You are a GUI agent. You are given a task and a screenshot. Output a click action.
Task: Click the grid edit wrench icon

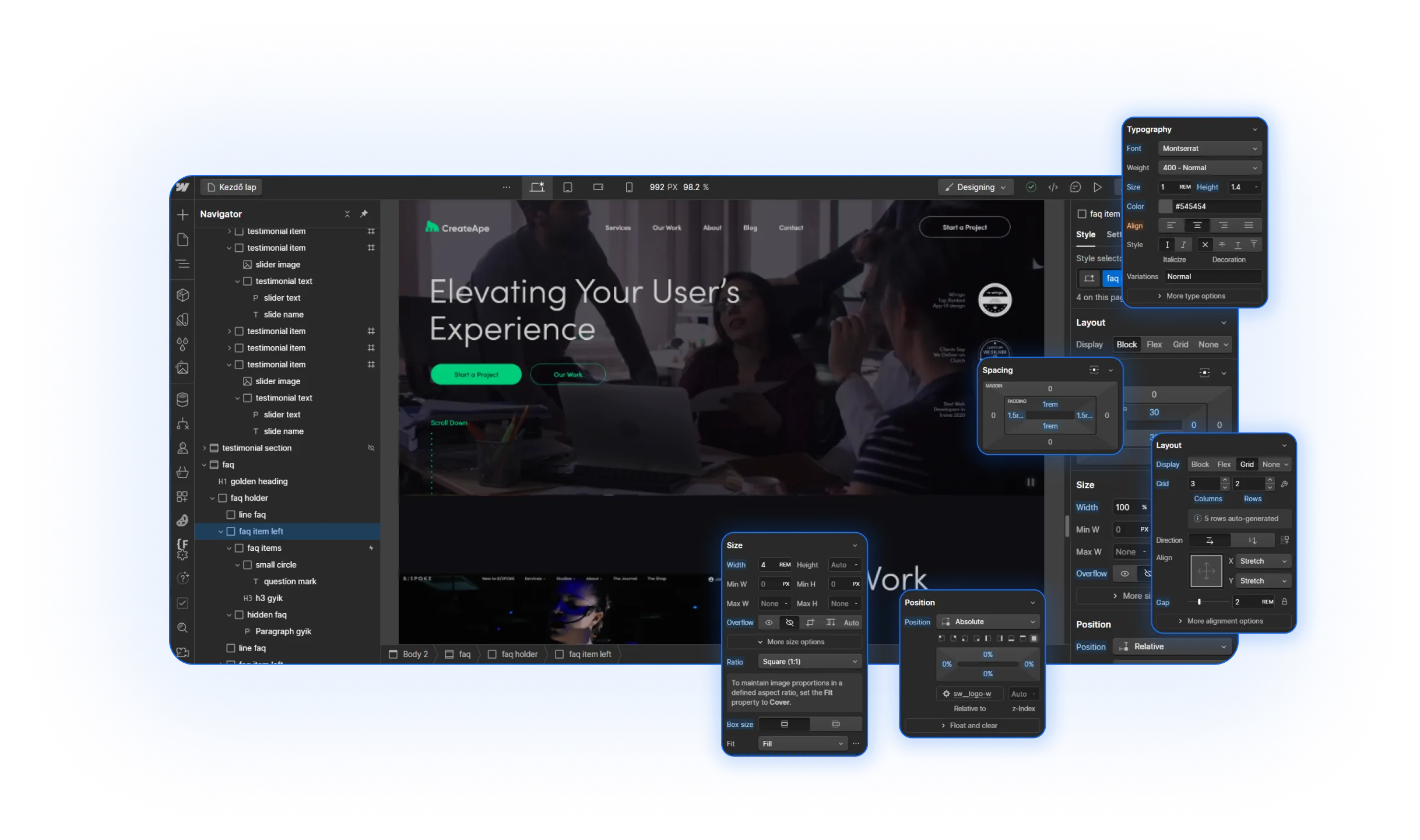[1284, 484]
